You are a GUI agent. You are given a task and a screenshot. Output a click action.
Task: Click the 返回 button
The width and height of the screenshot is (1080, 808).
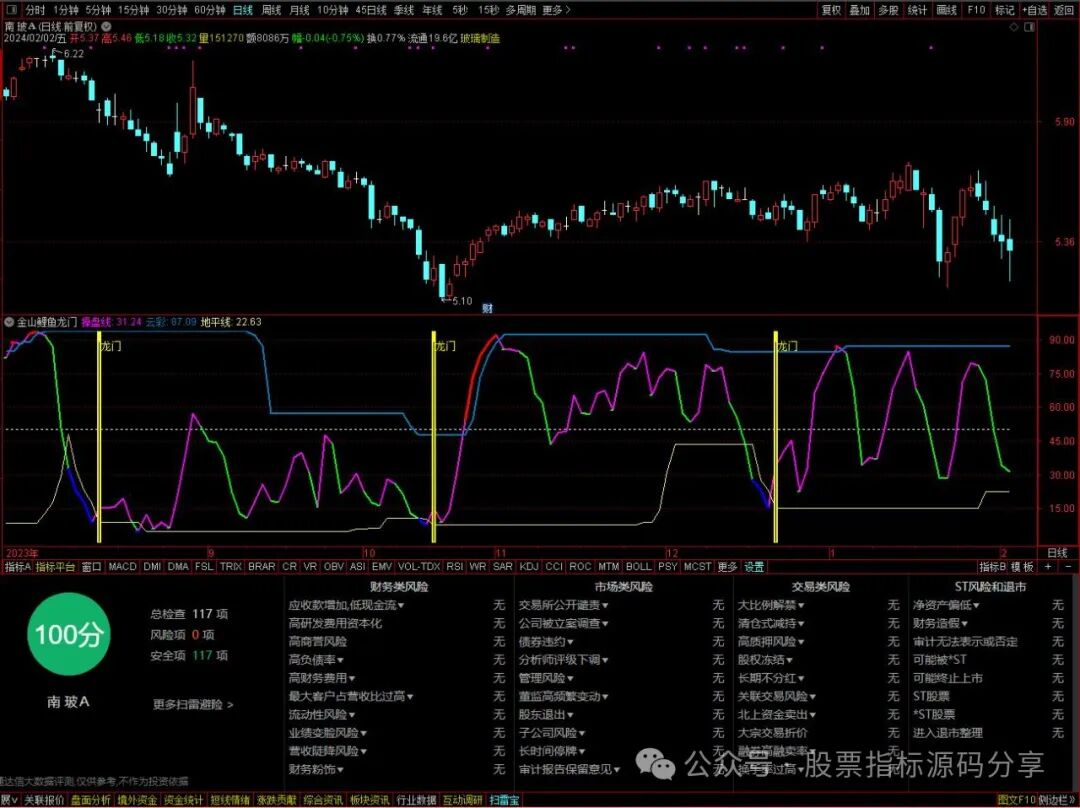pos(1064,10)
